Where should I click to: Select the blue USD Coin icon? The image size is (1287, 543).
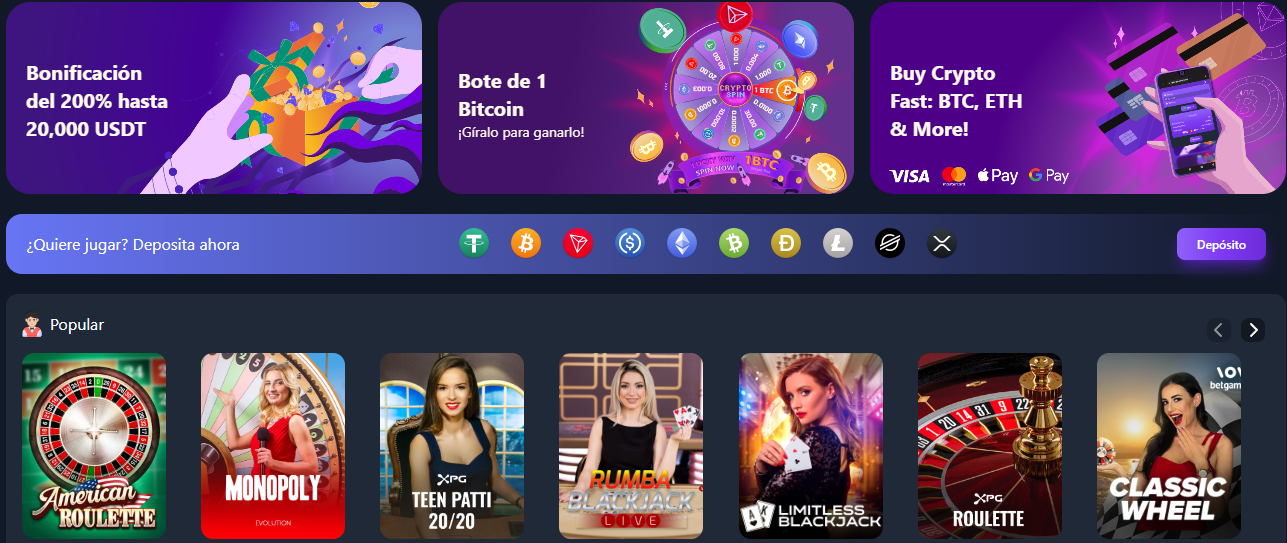[x=630, y=243]
